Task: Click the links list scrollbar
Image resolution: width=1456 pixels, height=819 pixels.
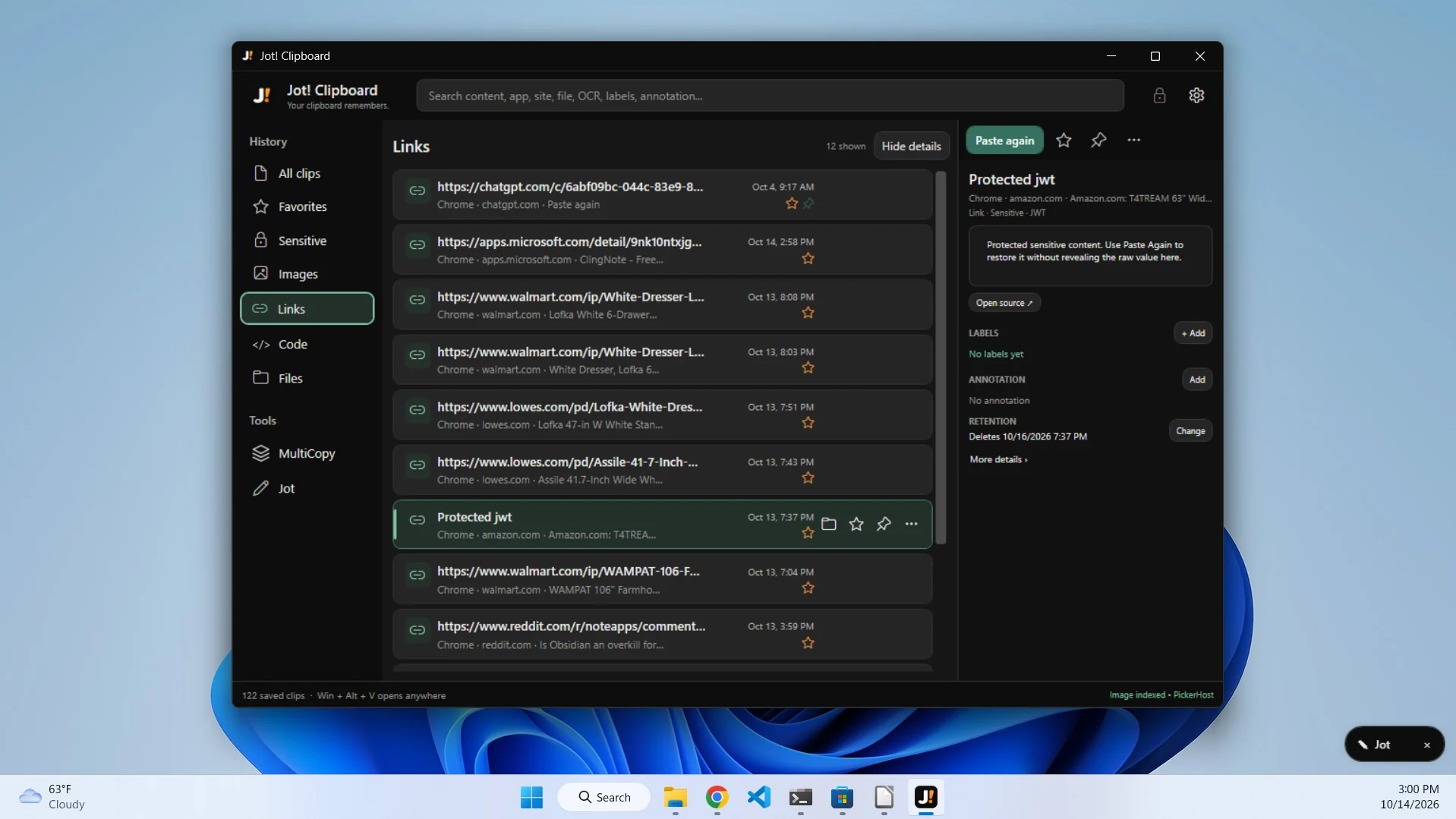Action: (941, 358)
